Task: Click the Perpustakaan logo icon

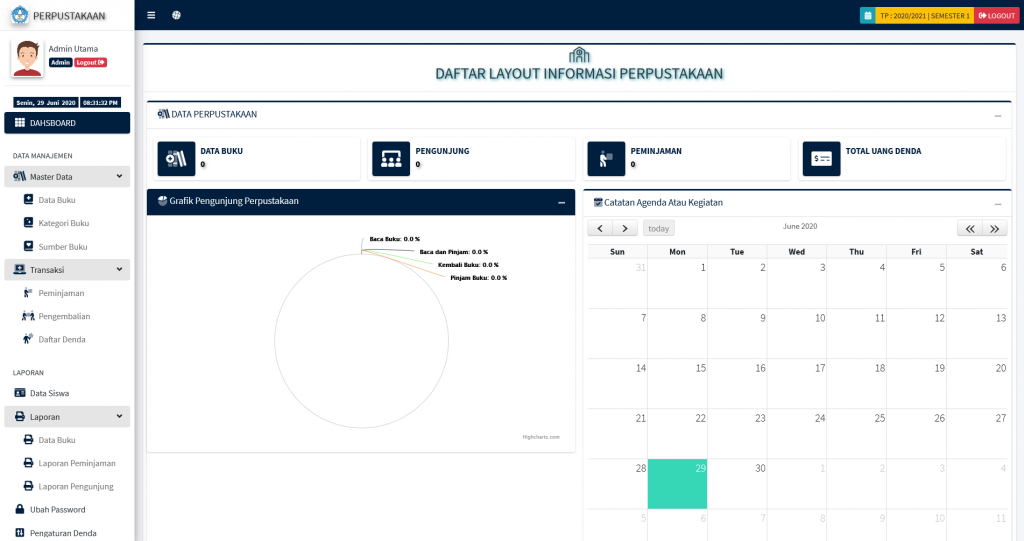Action: 20,15
